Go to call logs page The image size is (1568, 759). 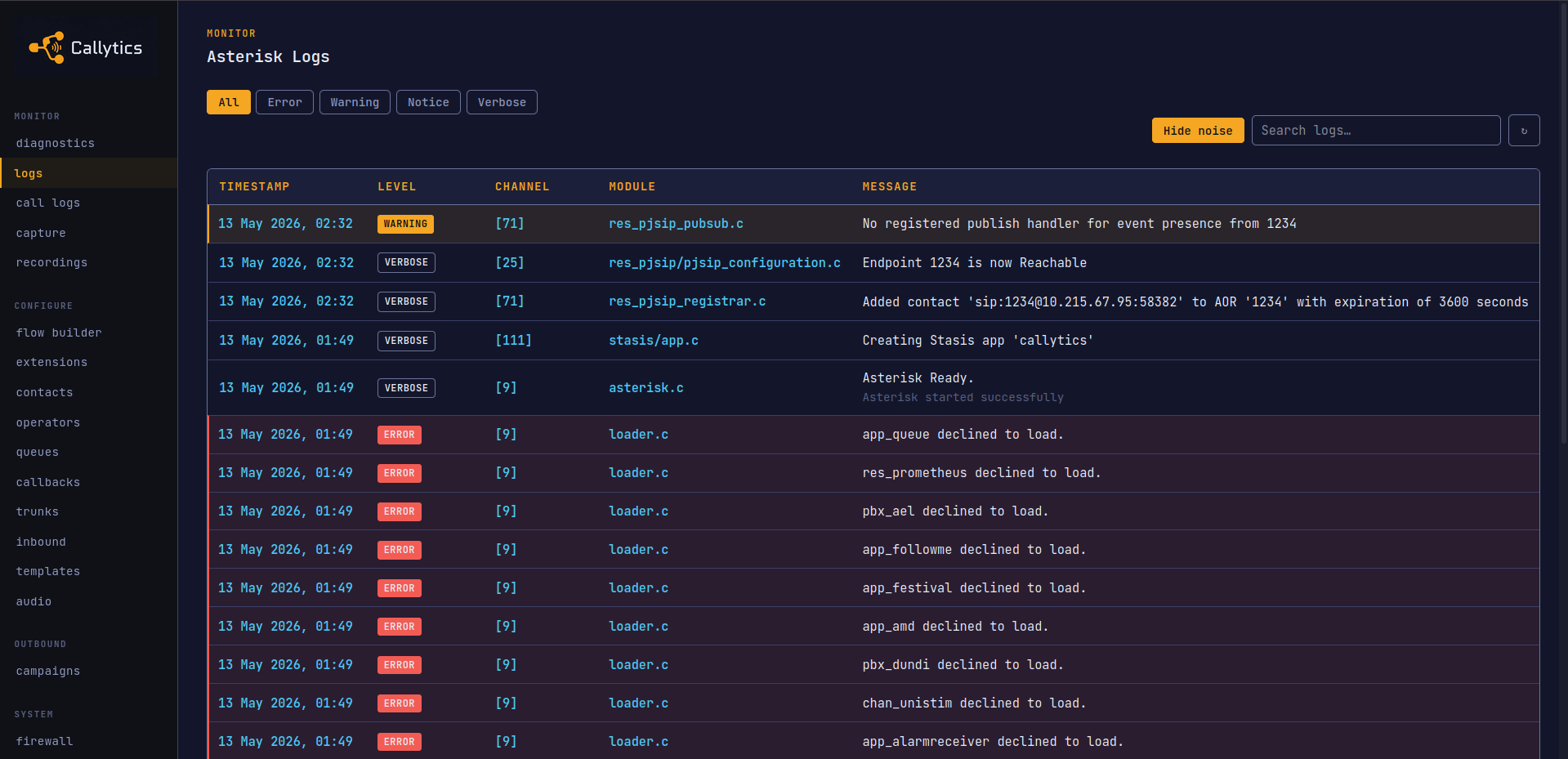click(88, 203)
